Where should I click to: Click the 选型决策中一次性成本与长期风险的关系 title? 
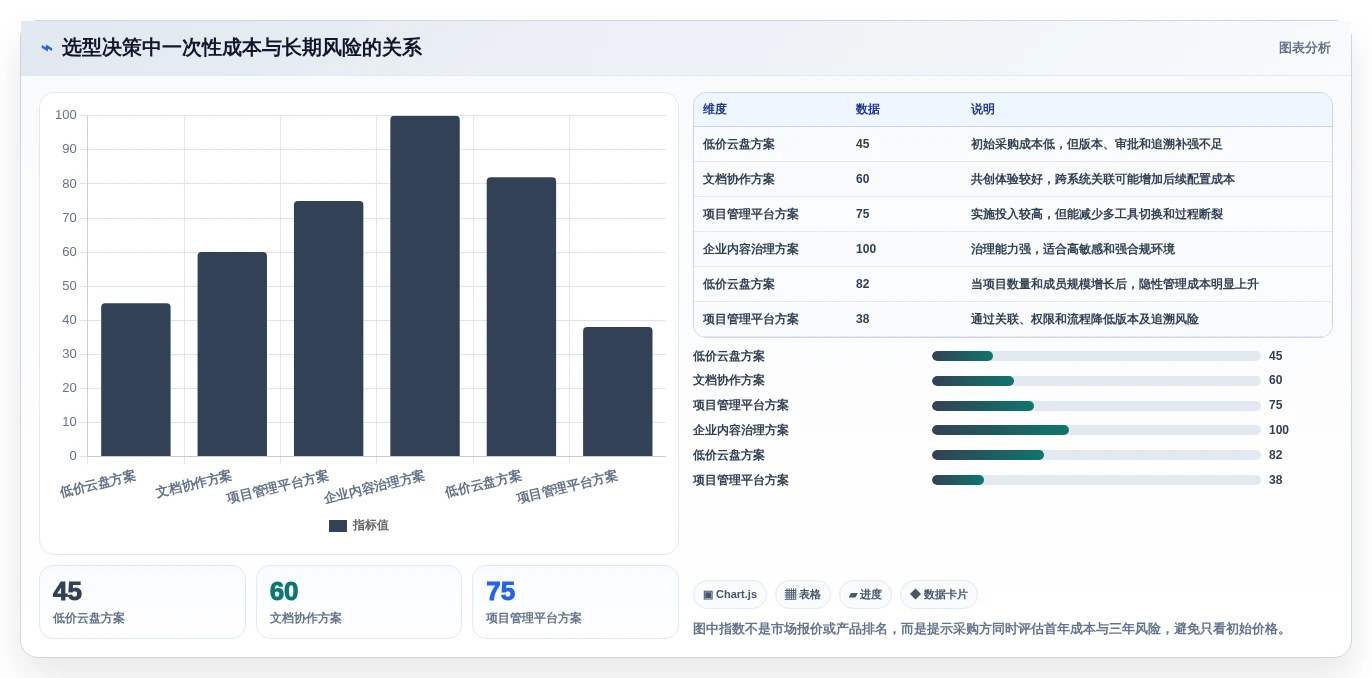pos(241,48)
